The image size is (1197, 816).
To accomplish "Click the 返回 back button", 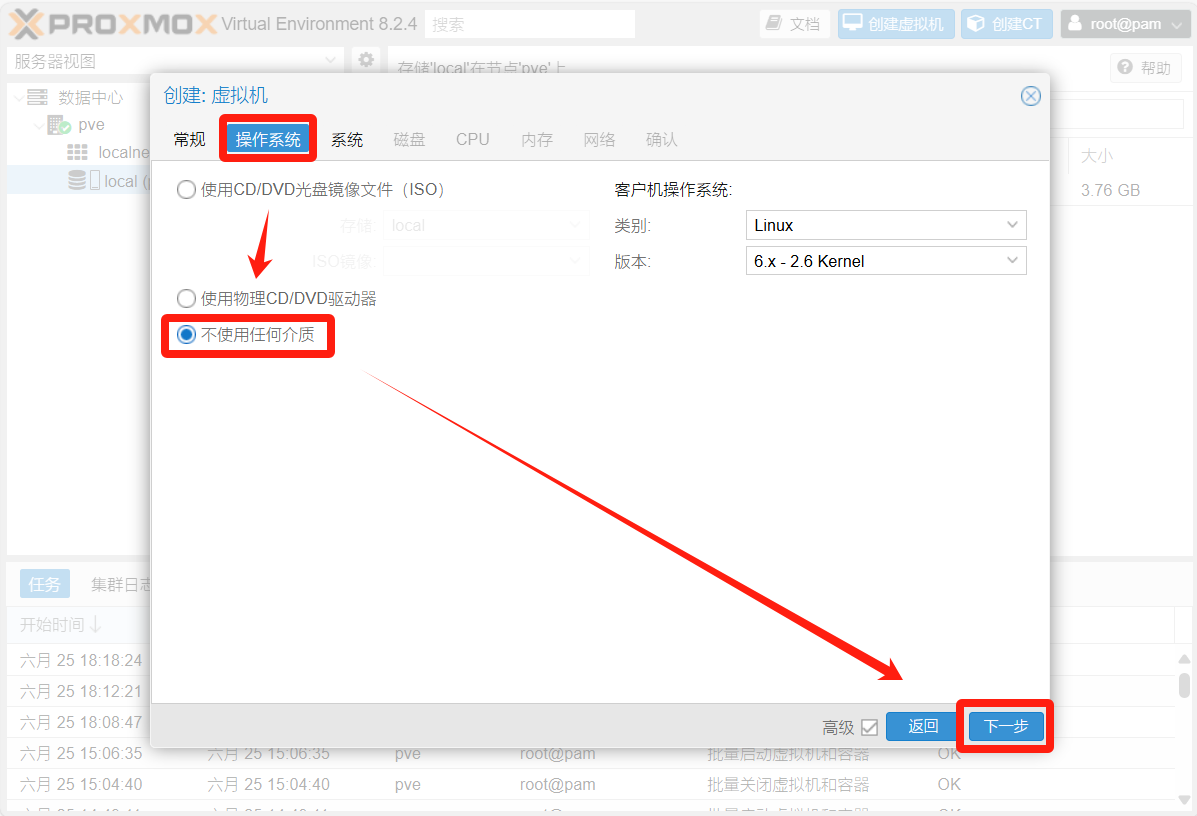I will click(x=923, y=726).
